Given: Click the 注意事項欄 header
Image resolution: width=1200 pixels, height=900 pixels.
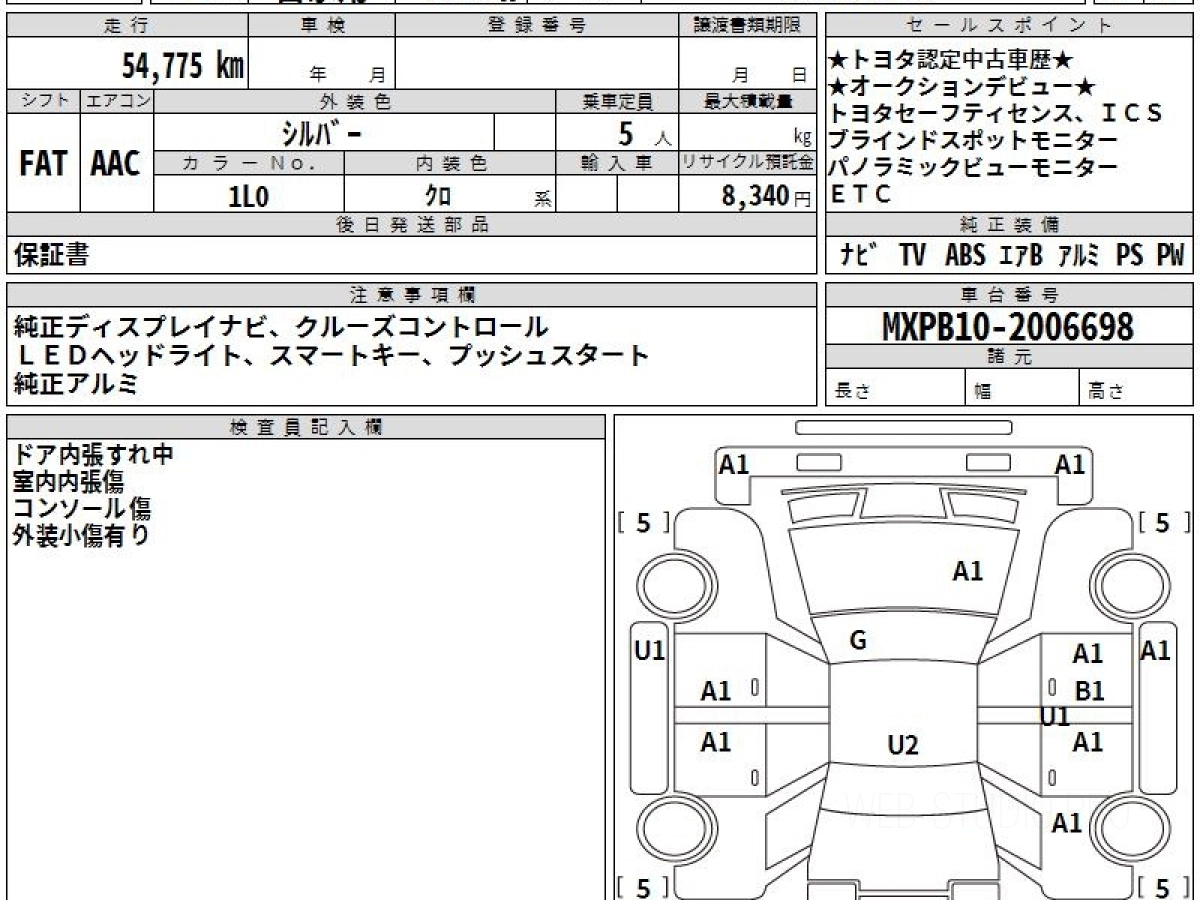Looking at the screenshot, I should [x=411, y=295].
